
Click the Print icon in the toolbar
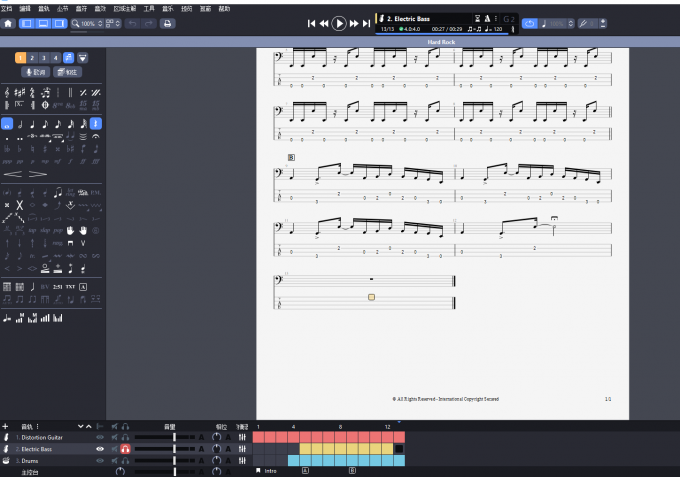coord(168,23)
